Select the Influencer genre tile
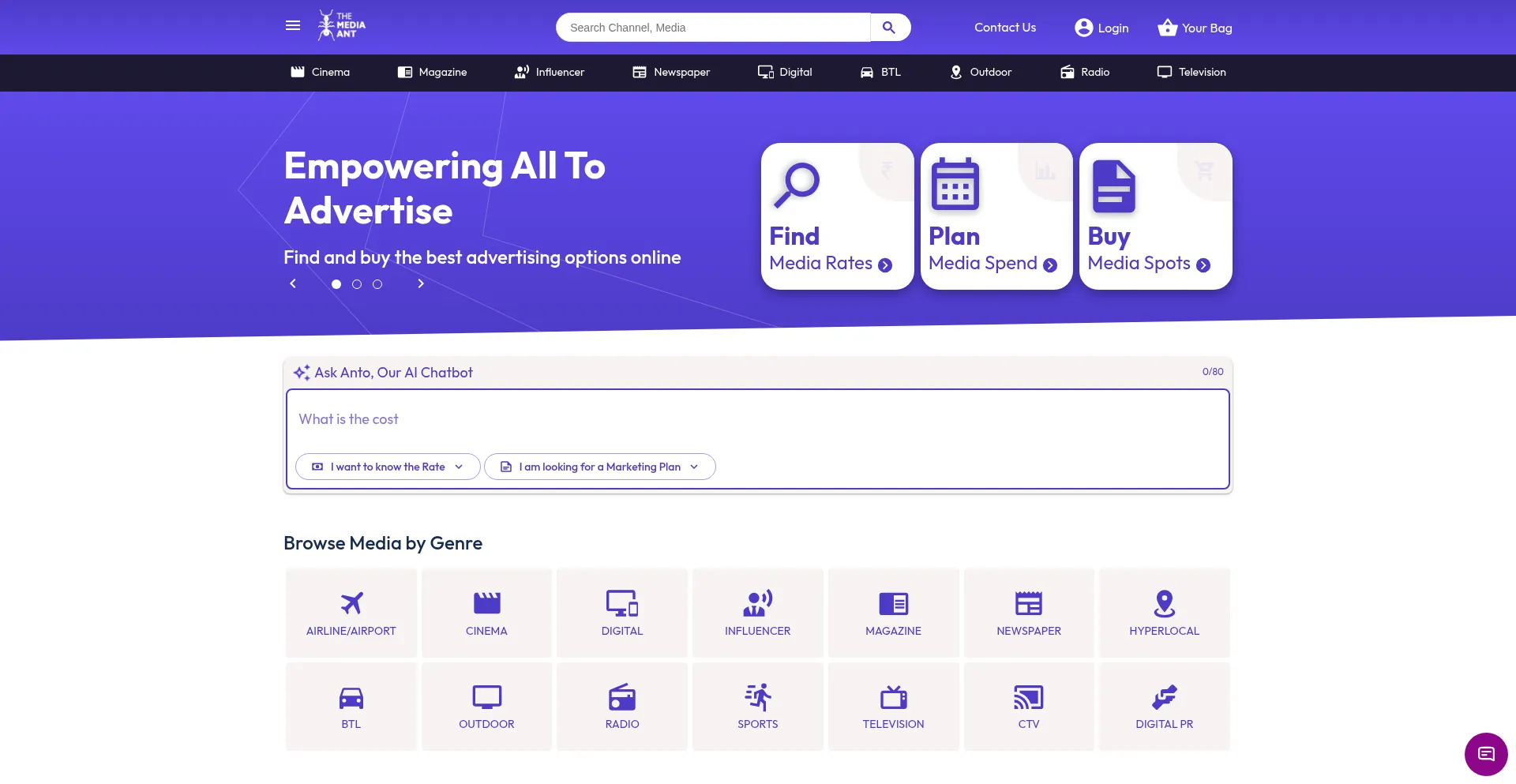The height and width of the screenshot is (784, 1516). [x=758, y=613]
